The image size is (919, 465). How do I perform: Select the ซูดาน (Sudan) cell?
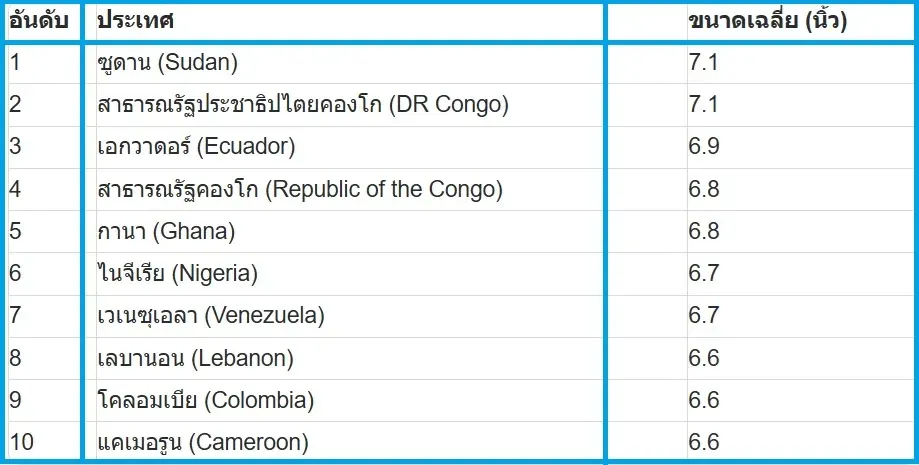(168, 63)
